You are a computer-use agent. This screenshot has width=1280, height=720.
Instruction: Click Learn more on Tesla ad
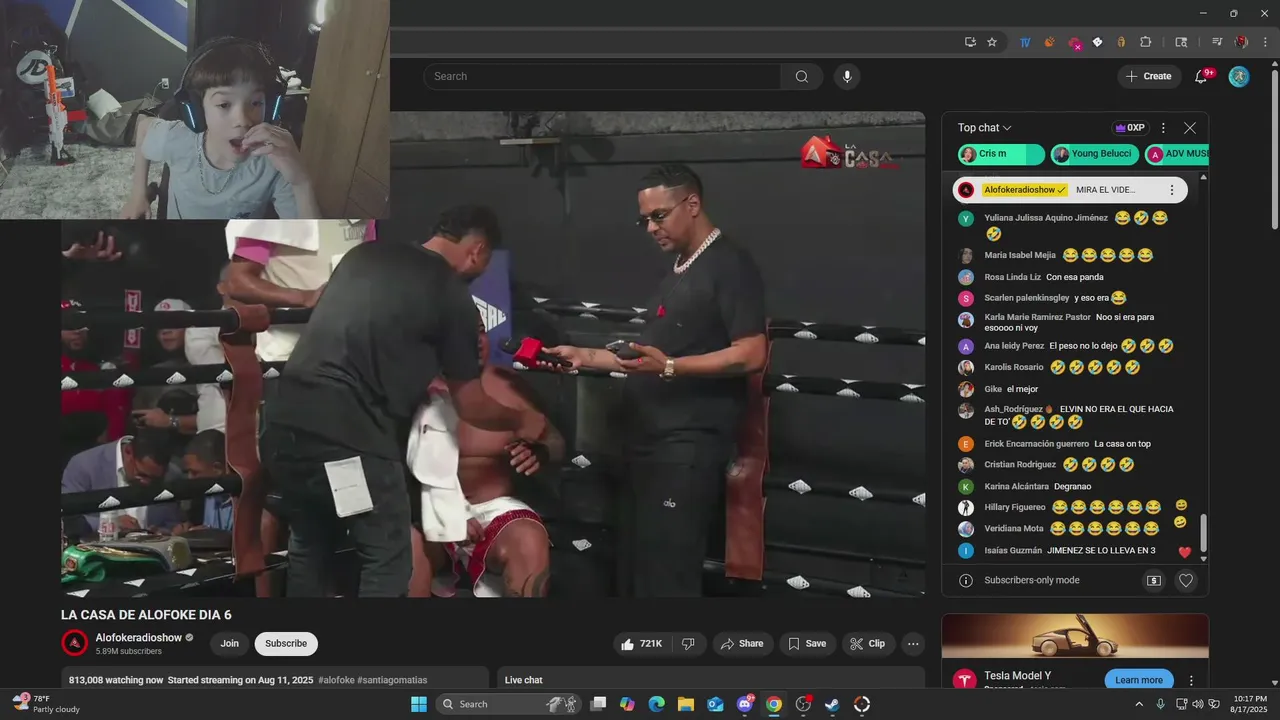coord(1139,680)
